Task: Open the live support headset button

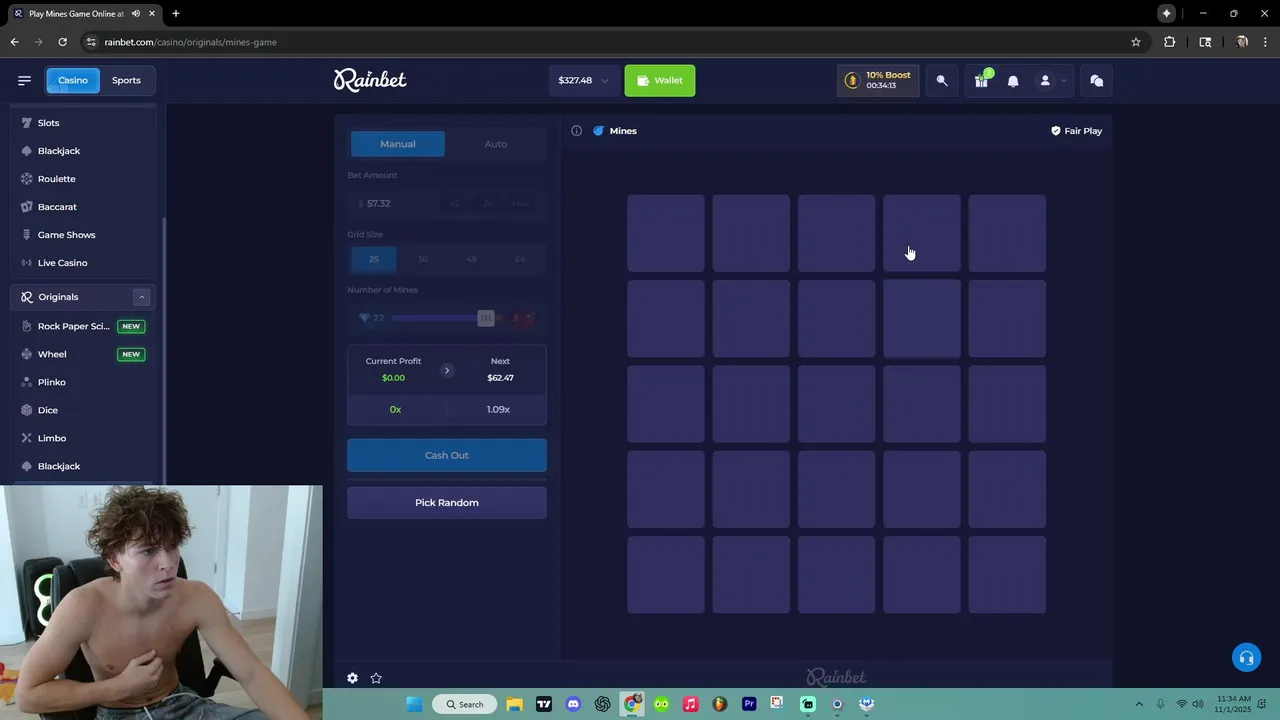Action: tap(1246, 657)
